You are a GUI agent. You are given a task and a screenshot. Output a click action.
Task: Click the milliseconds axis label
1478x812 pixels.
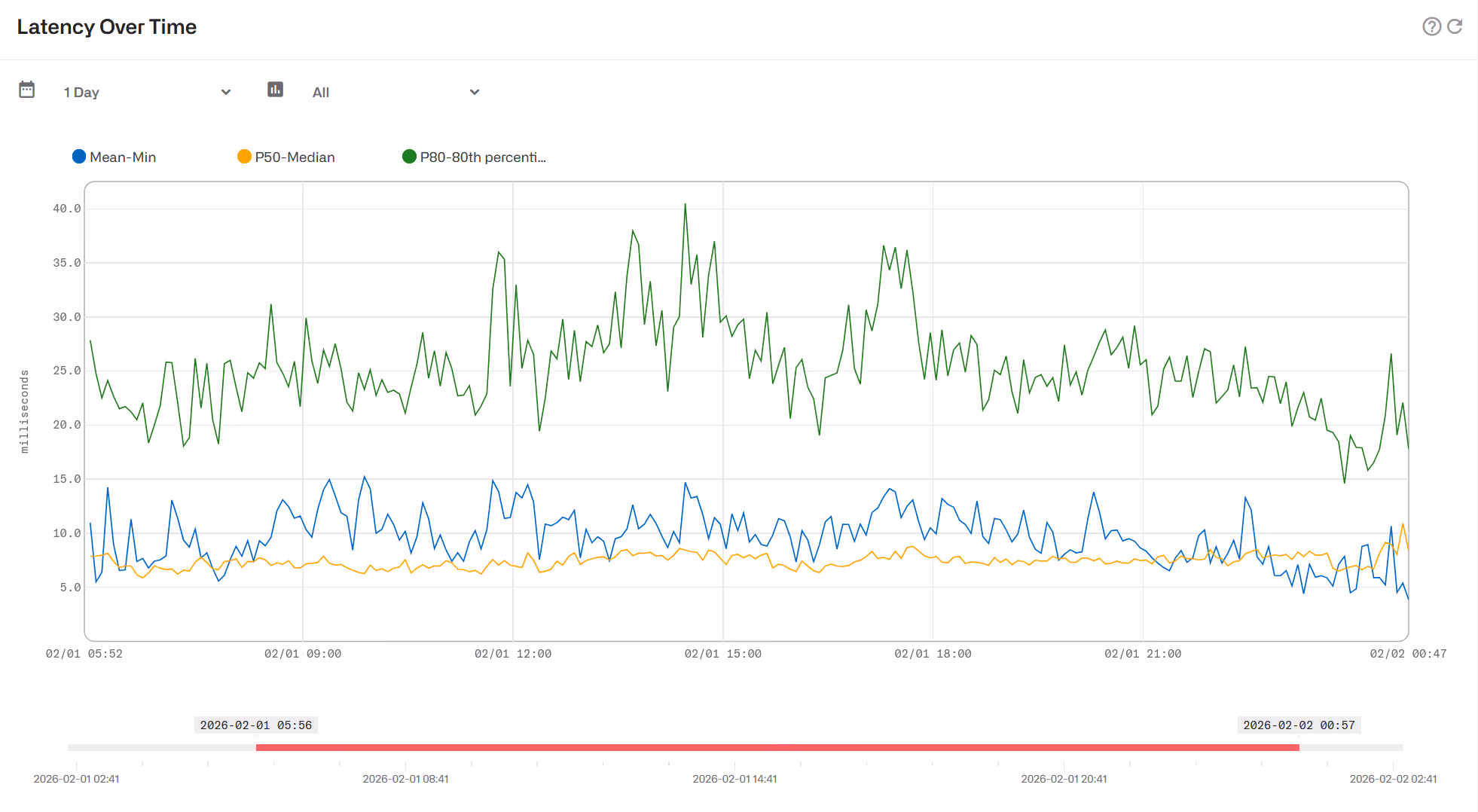coord(25,411)
